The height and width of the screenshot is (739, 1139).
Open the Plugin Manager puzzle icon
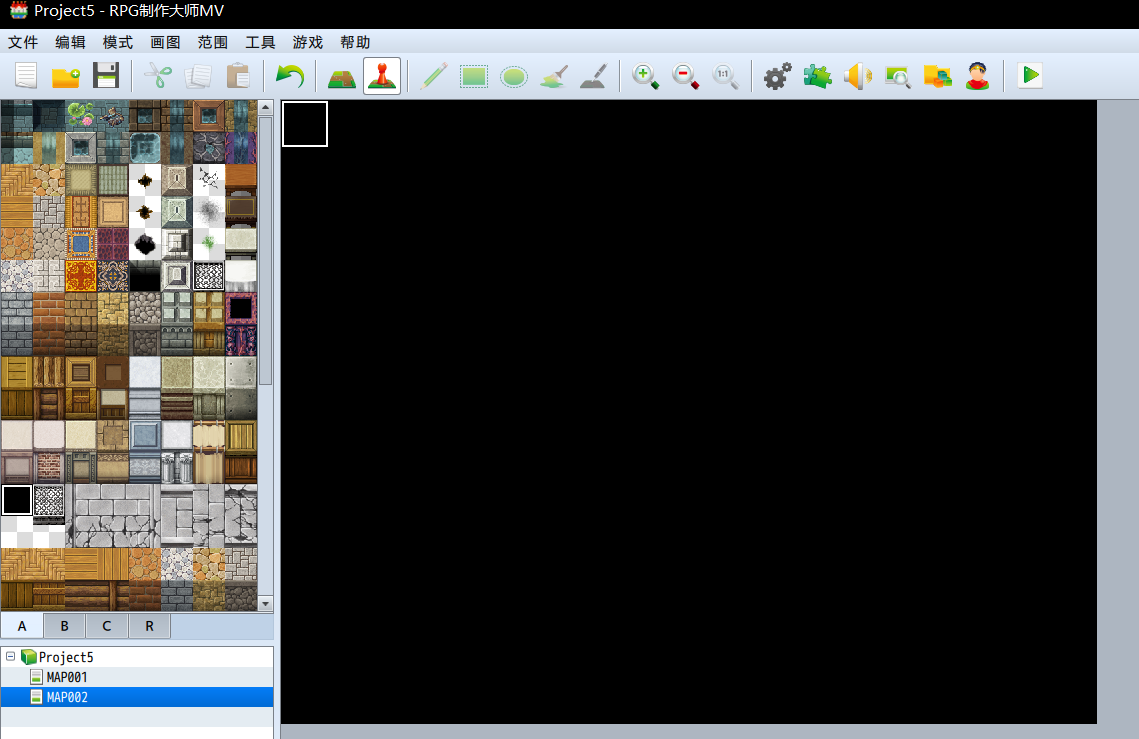(817, 76)
